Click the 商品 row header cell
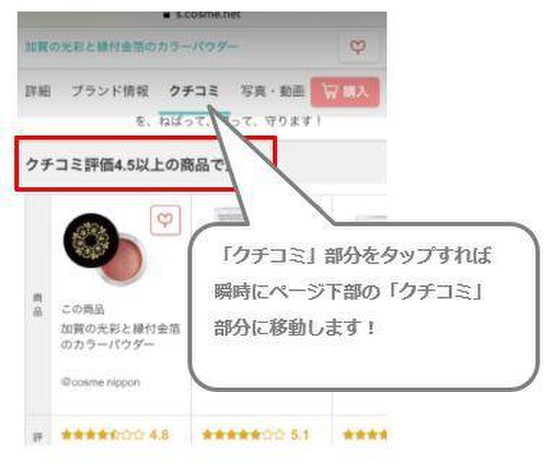The width and height of the screenshot is (550, 464). [38, 304]
